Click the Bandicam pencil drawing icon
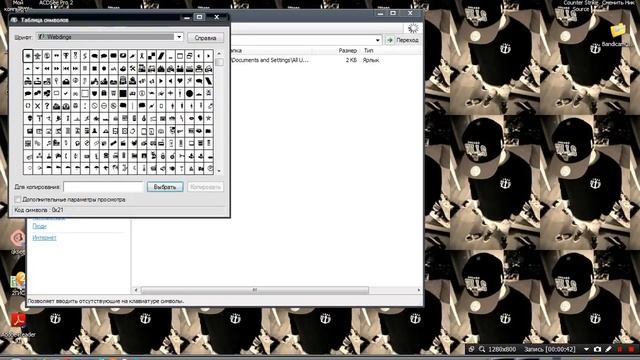 point(608,349)
